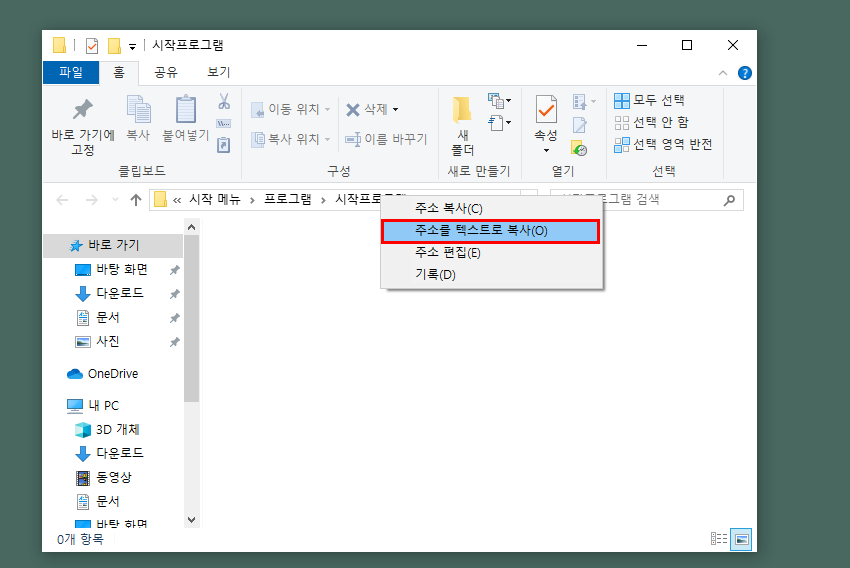Switch to the 홈 tab
Image resolution: width=850 pixels, height=568 pixels.
pyautogui.click(x=119, y=73)
